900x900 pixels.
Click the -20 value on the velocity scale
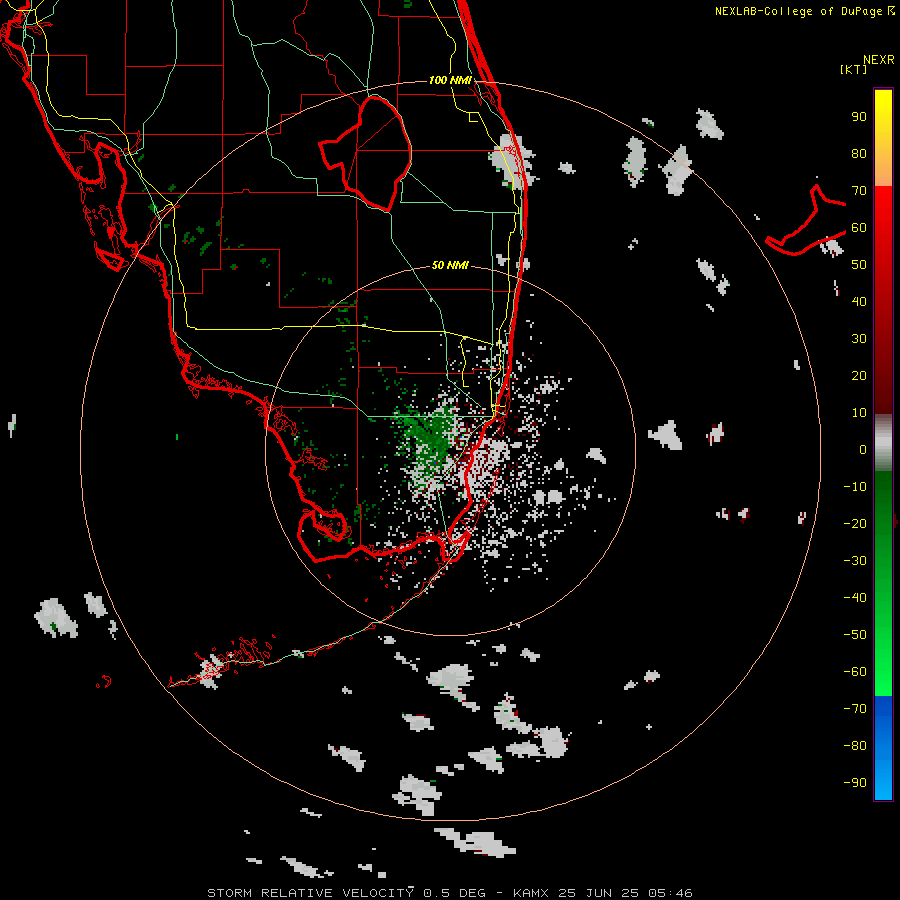pyautogui.click(x=855, y=523)
